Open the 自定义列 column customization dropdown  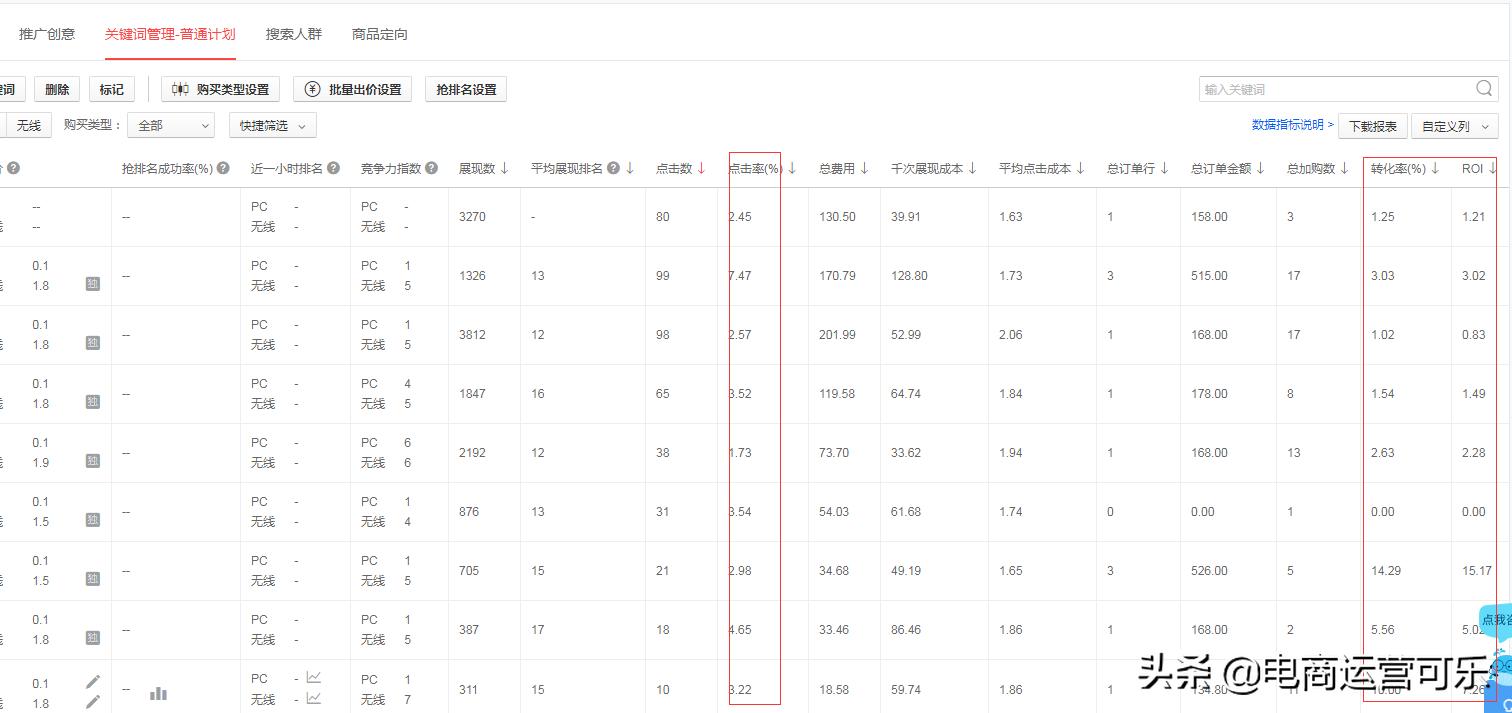click(x=1454, y=127)
